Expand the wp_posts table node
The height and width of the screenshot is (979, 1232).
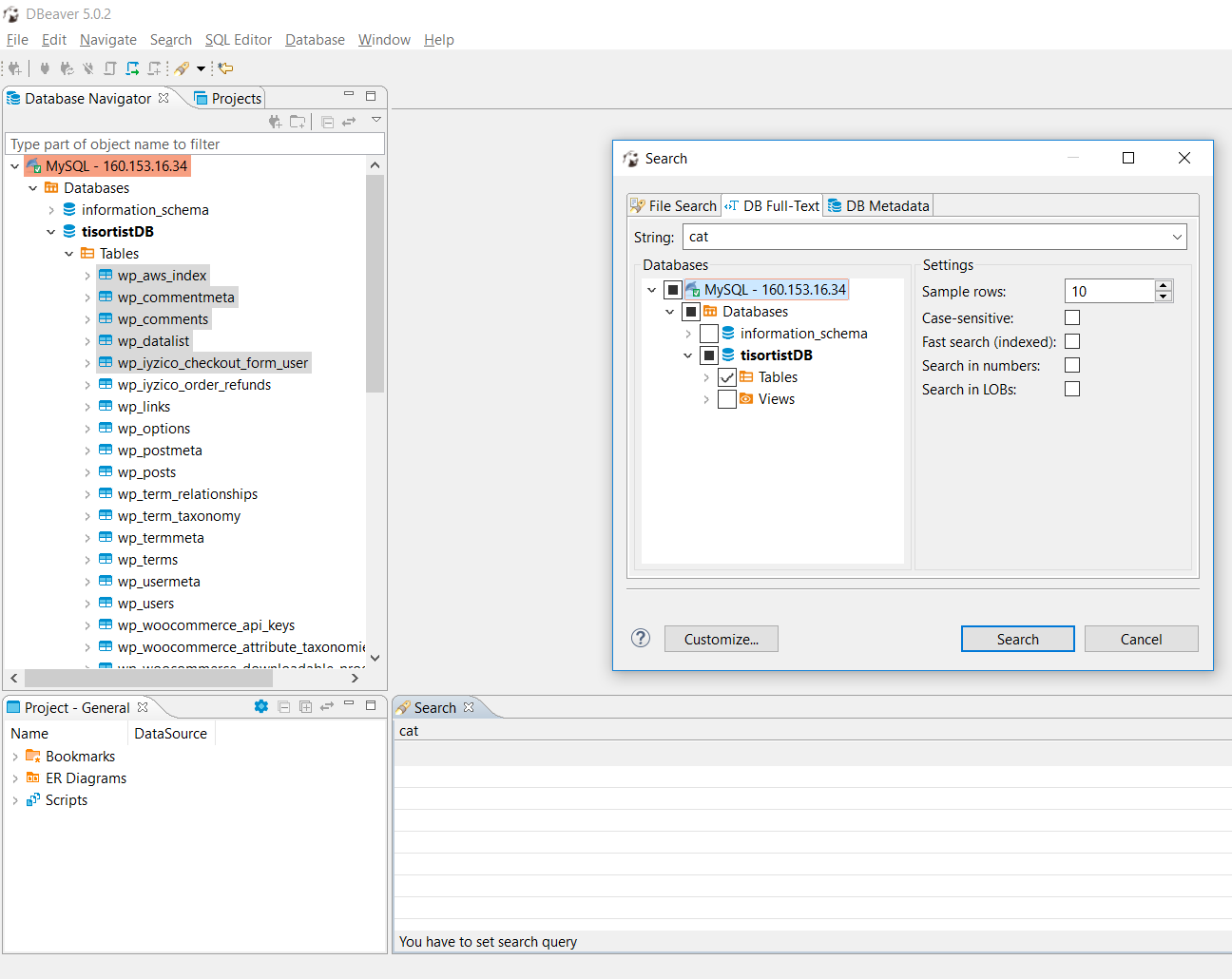(87, 471)
